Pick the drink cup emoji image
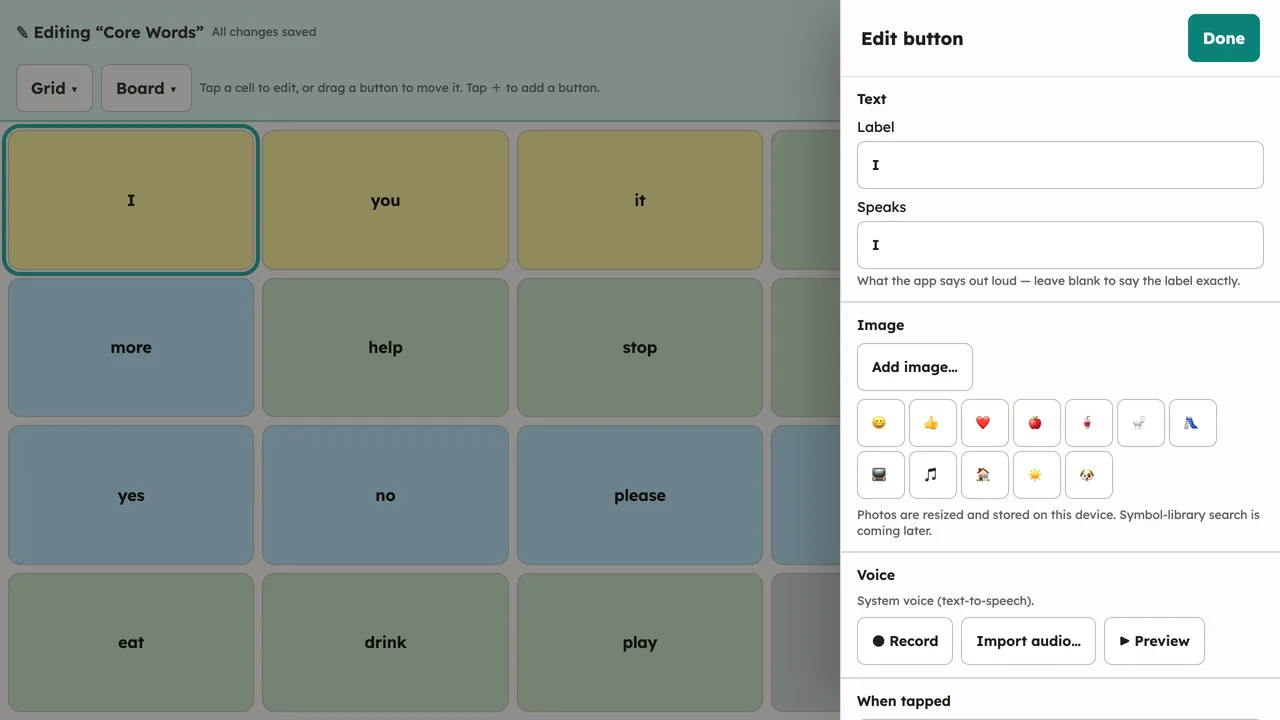 coord(1089,423)
